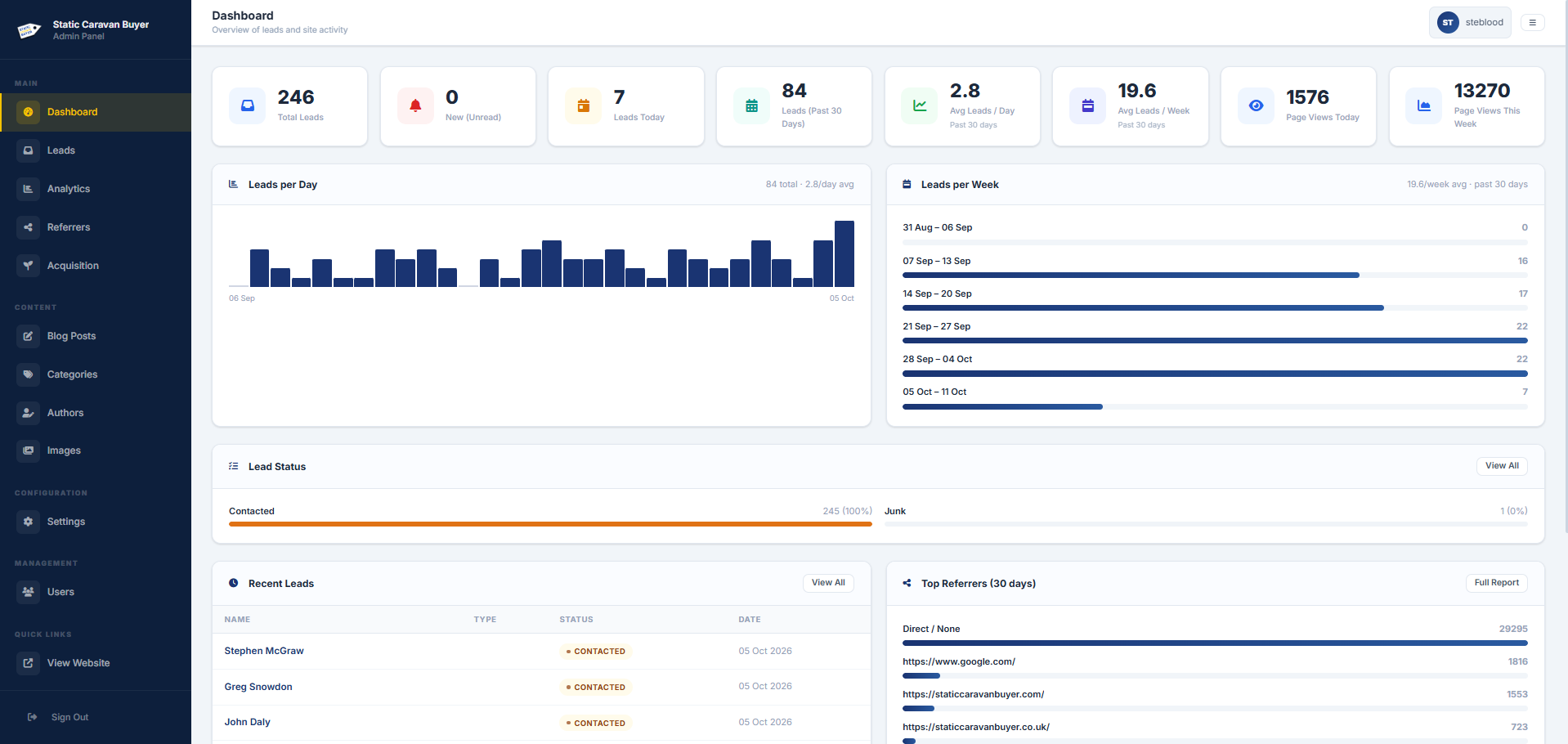
Task: Click the Sign Out arrow icon
Action: (x=33, y=717)
